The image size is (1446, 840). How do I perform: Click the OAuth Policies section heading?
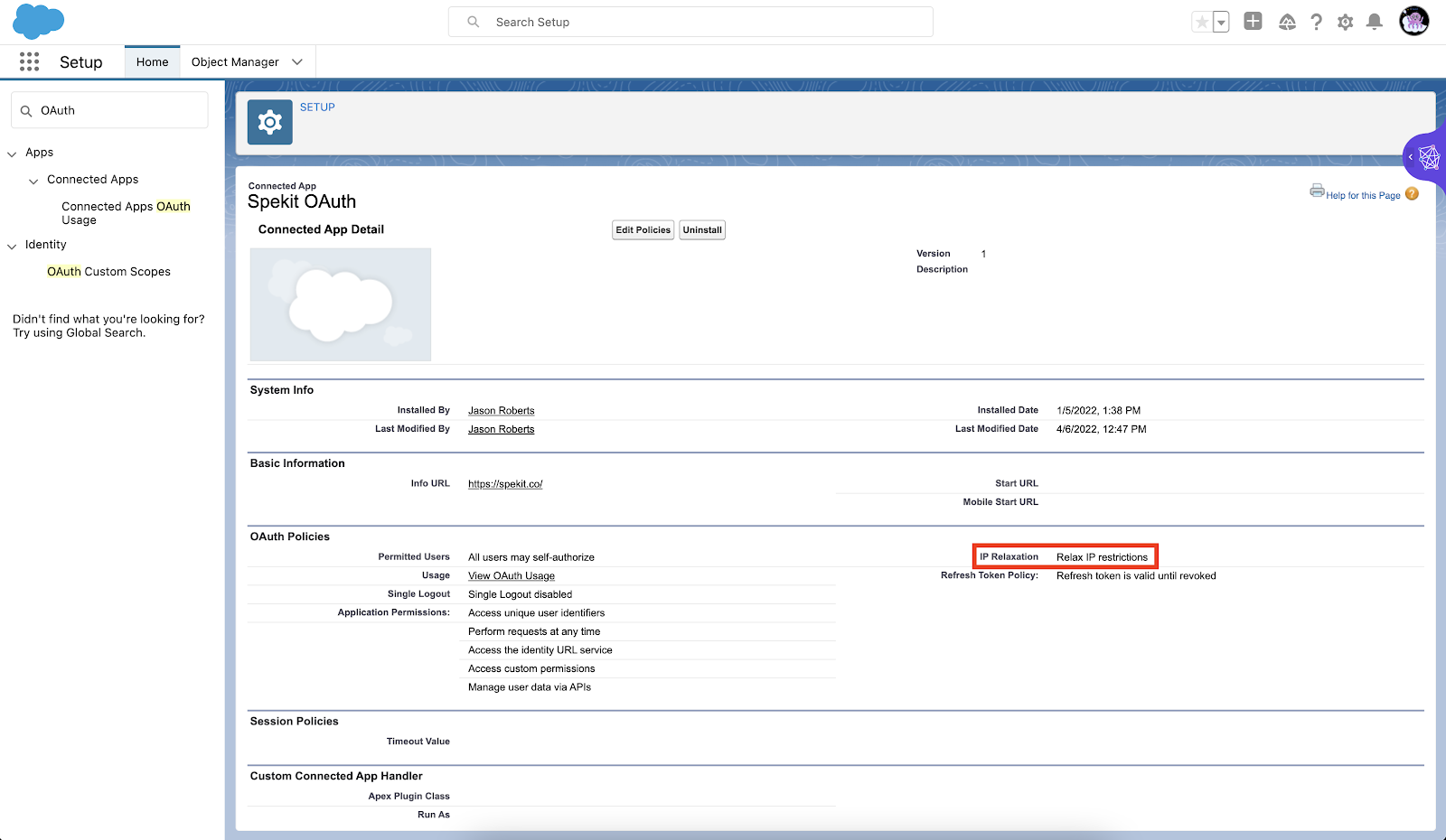289,537
